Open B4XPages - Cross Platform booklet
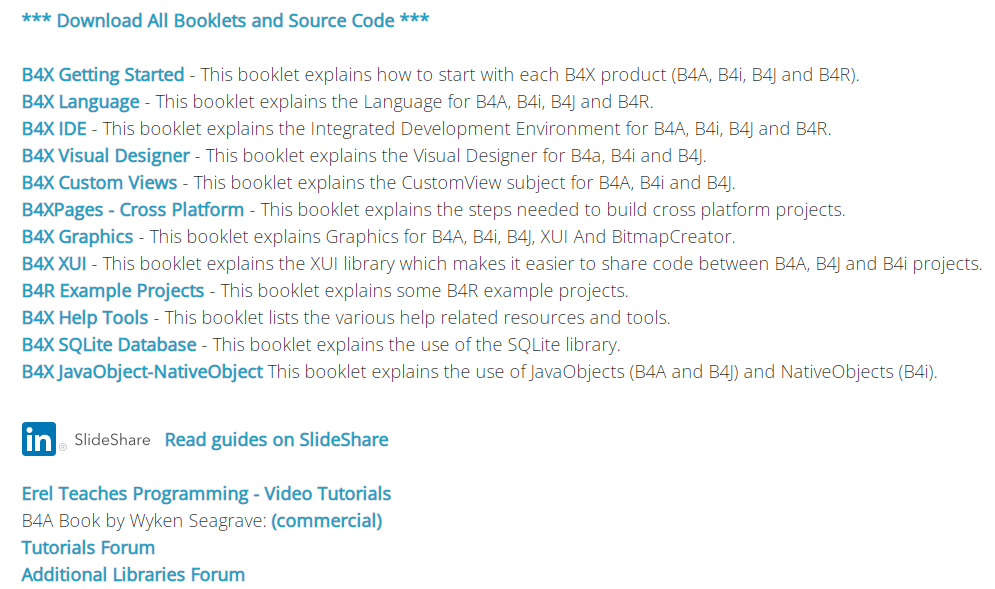Screen dimensions: 995x589 point(133,209)
